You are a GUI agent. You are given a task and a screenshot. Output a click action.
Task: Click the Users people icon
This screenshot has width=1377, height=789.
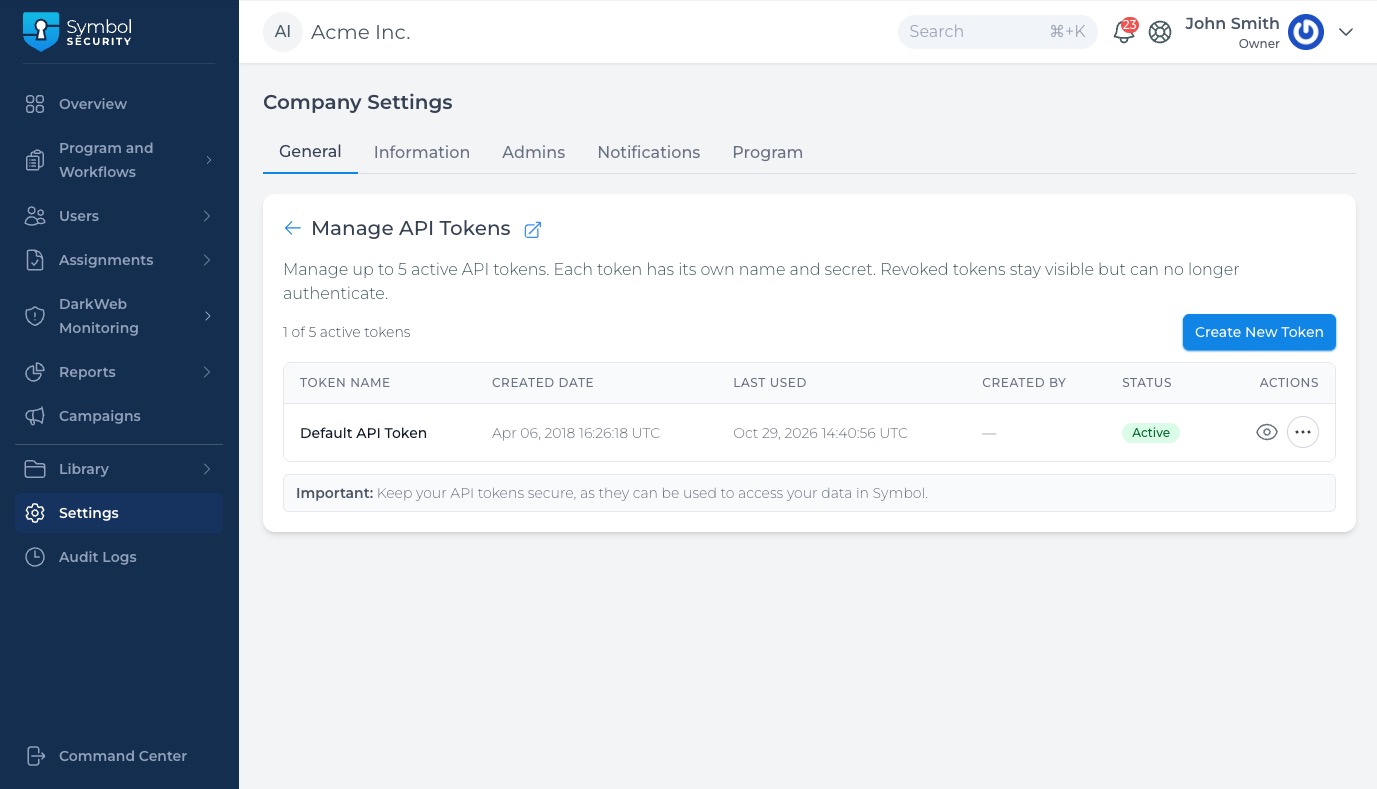point(35,216)
